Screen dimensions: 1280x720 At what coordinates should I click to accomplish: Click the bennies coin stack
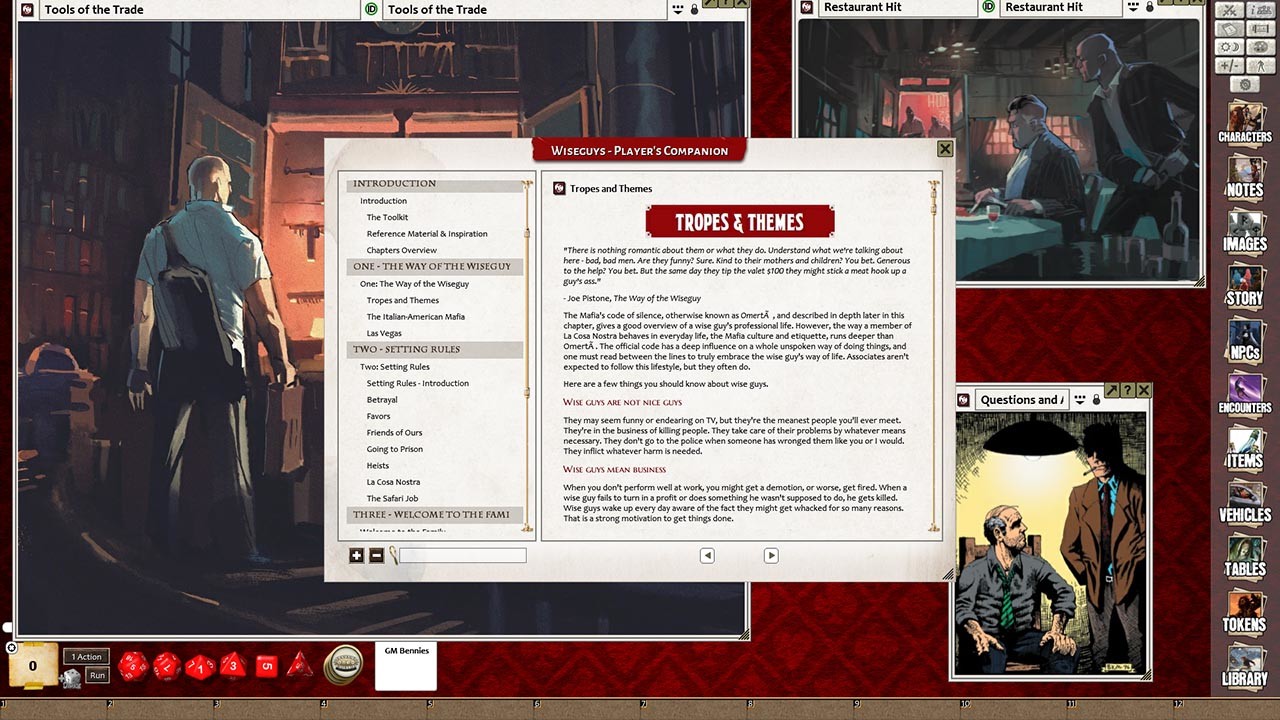pyautogui.click(x=343, y=665)
